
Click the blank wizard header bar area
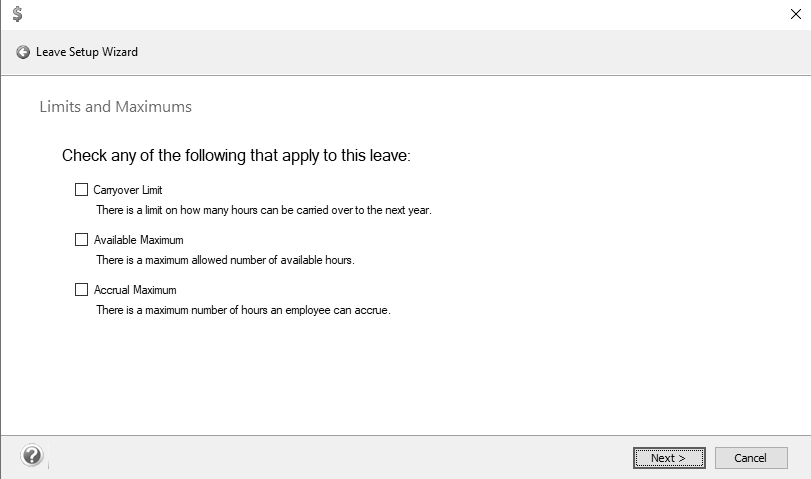click(x=465, y=52)
